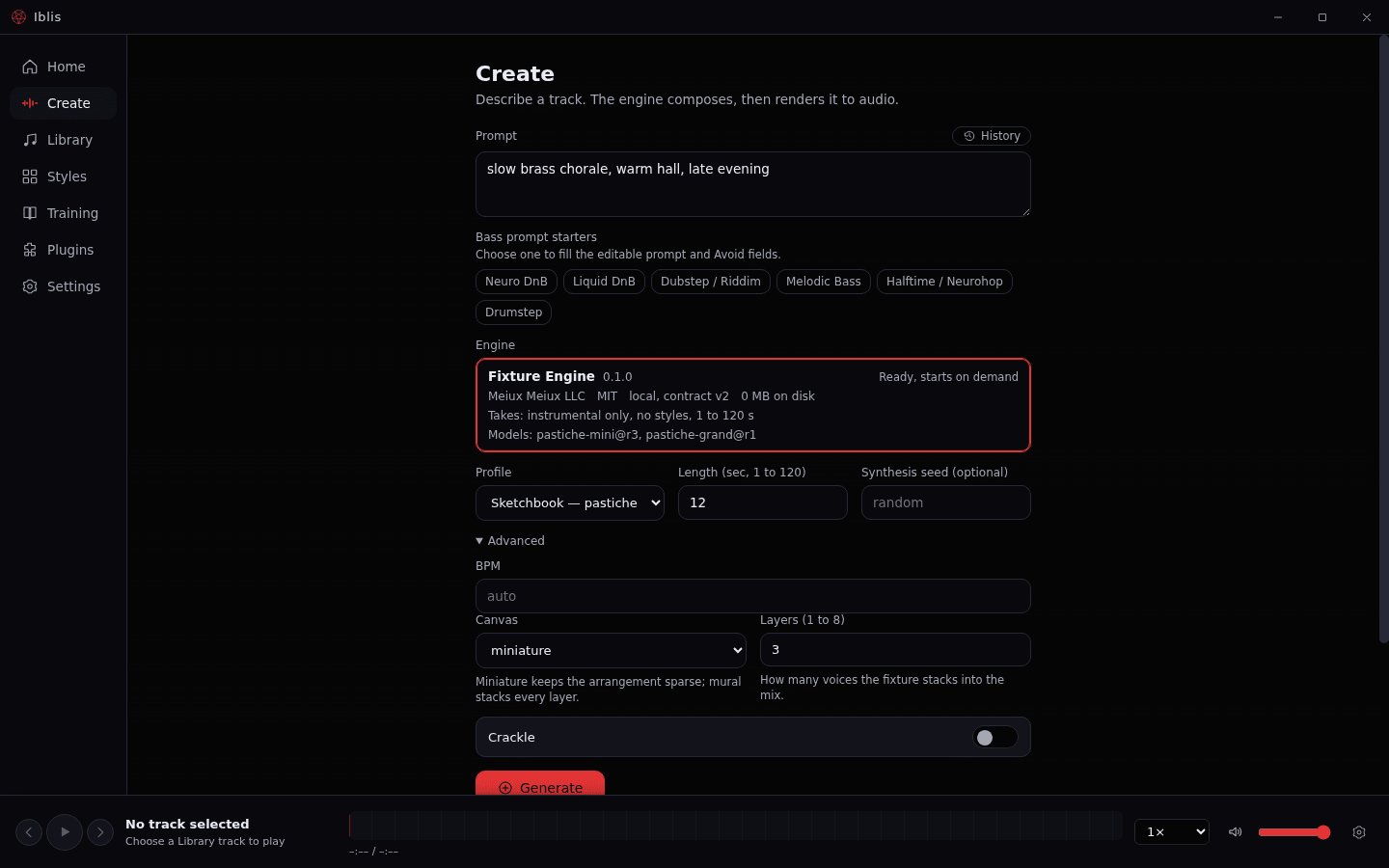
Task: Click the Library music note icon
Action: point(30,140)
